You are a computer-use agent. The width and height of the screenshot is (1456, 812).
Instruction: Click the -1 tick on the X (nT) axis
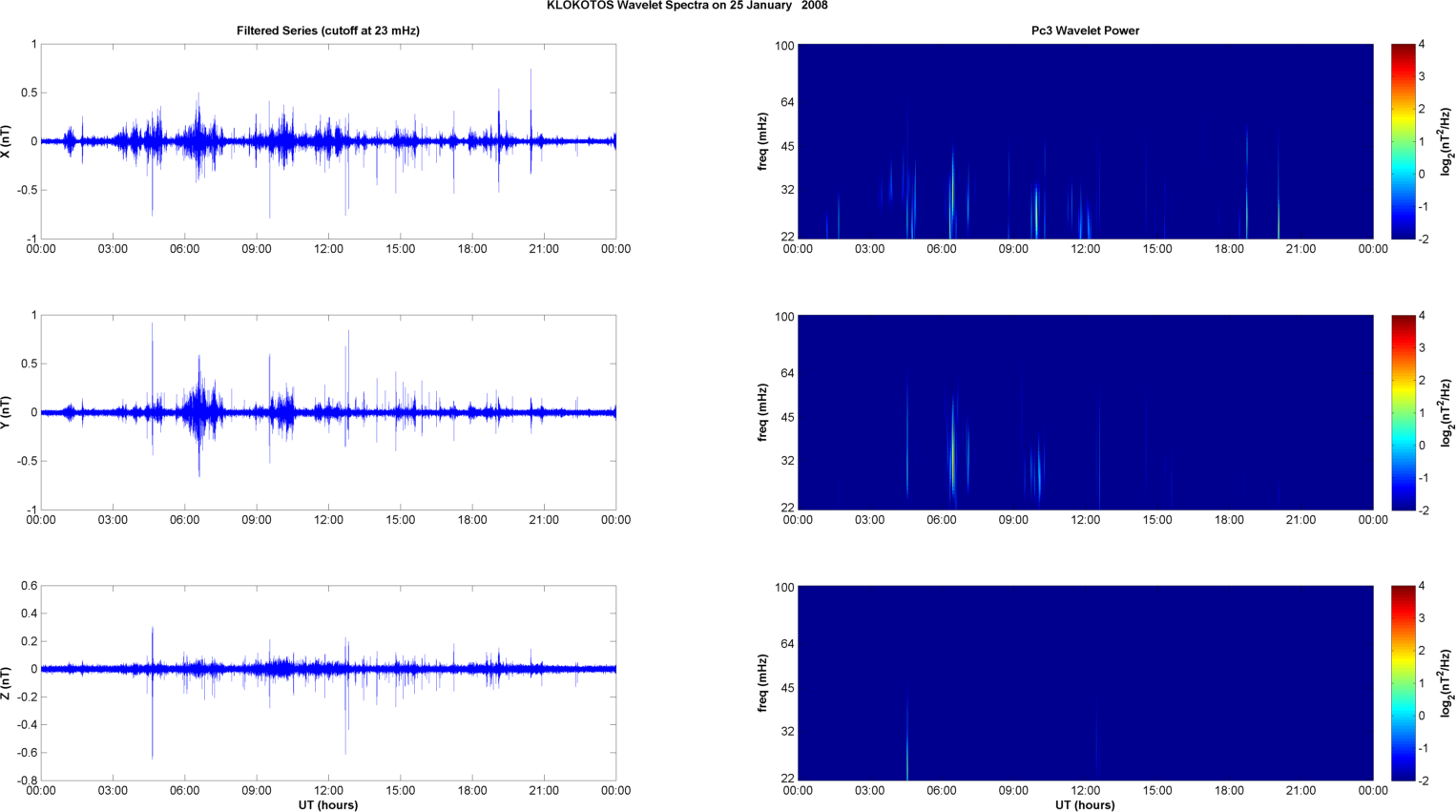[x=32, y=239]
